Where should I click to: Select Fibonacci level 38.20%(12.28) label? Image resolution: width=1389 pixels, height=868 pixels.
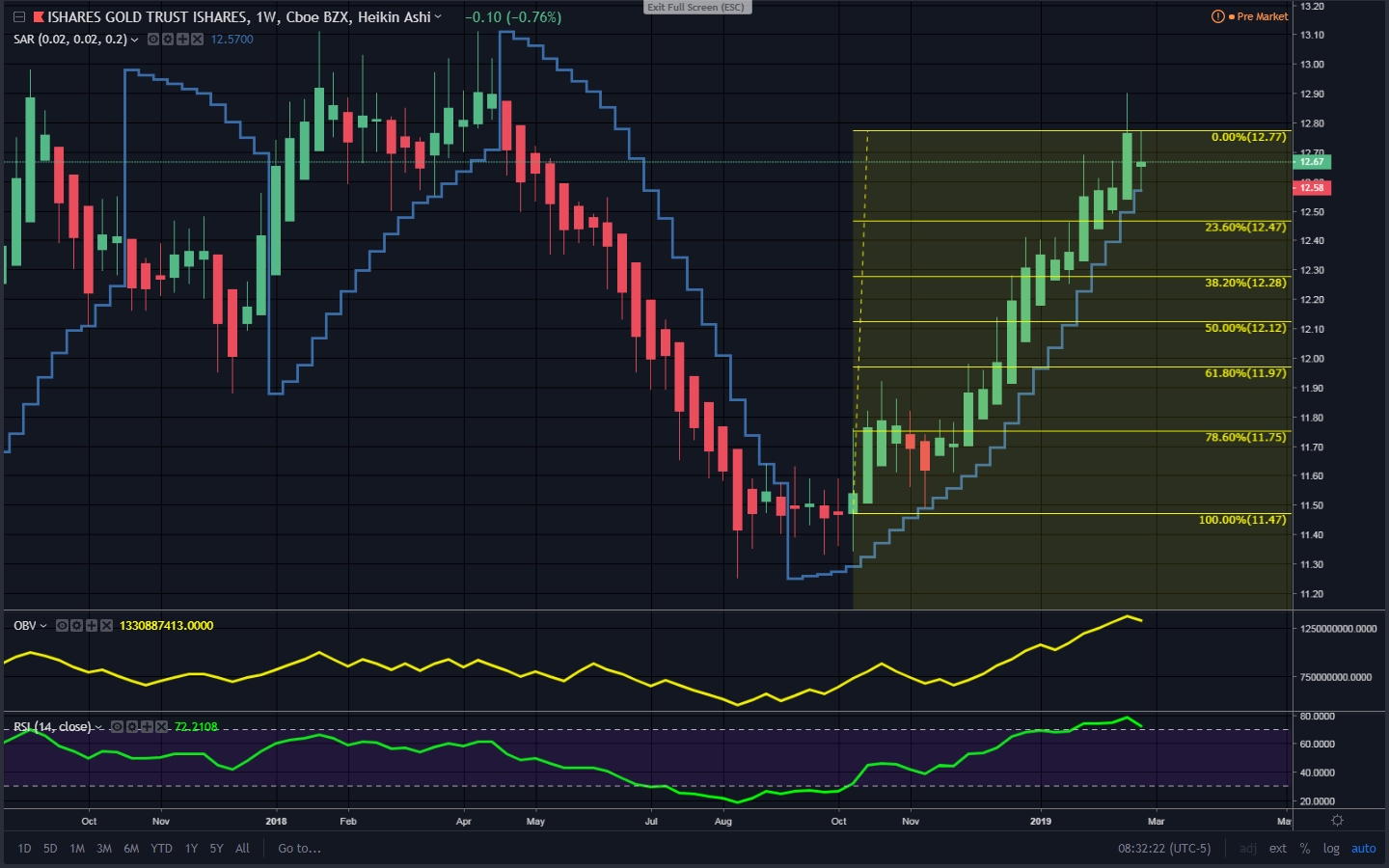coord(1245,283)
